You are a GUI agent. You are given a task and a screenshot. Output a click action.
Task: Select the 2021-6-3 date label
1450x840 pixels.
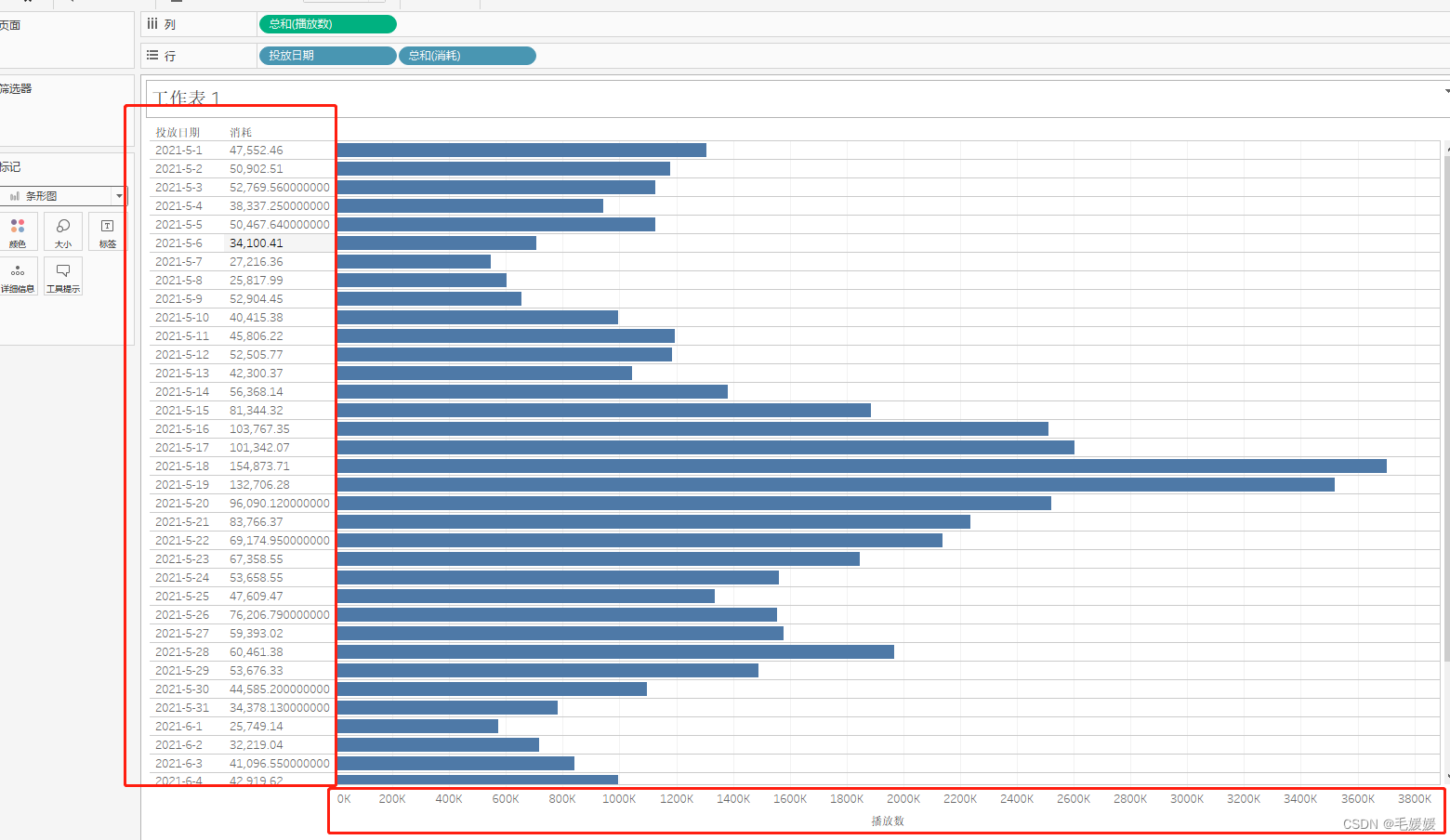178,763
